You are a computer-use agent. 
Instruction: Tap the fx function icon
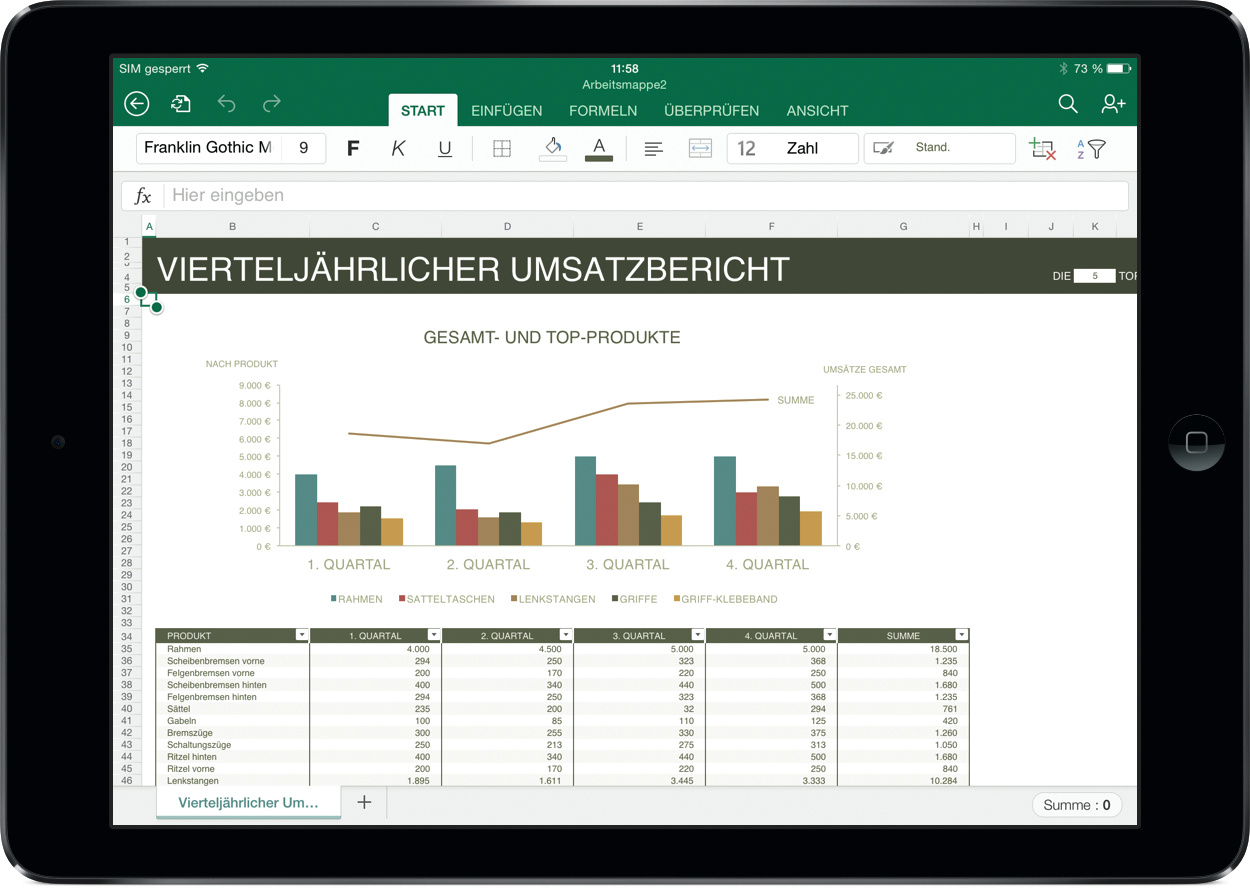pyautogui.click(x=143, y=196)
